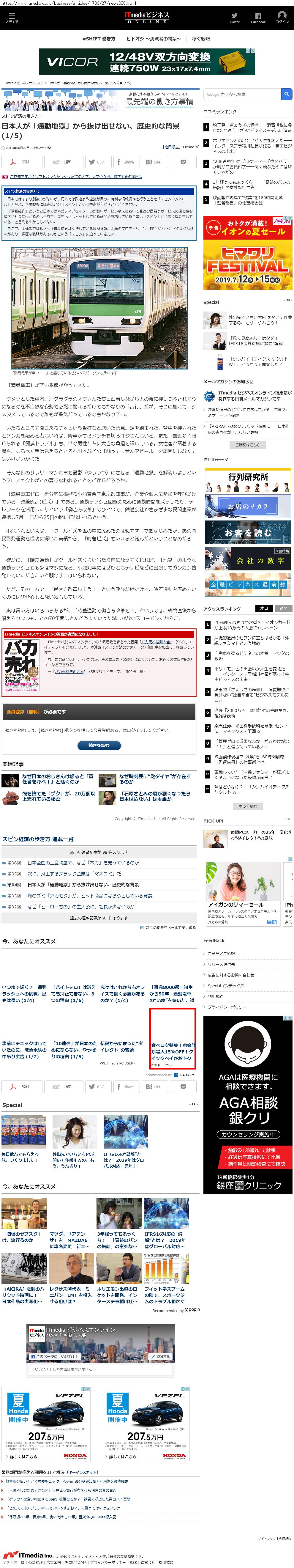This screenshot has height=1568, width=294.
Task: Open 広告に対するお問い合わせ under FeedBack
Action: coord(231,975)
